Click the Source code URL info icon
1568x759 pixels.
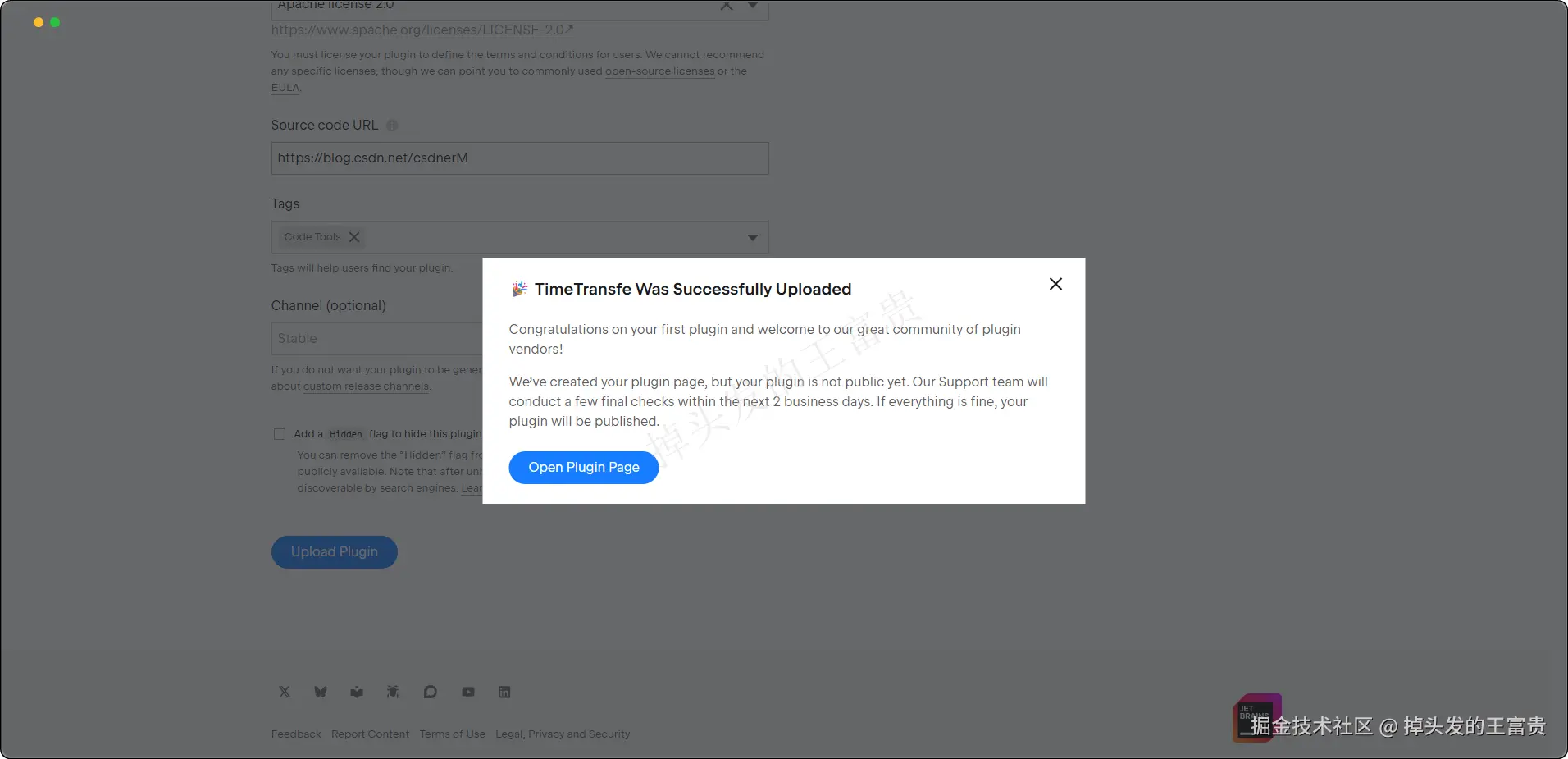[392, 126]
